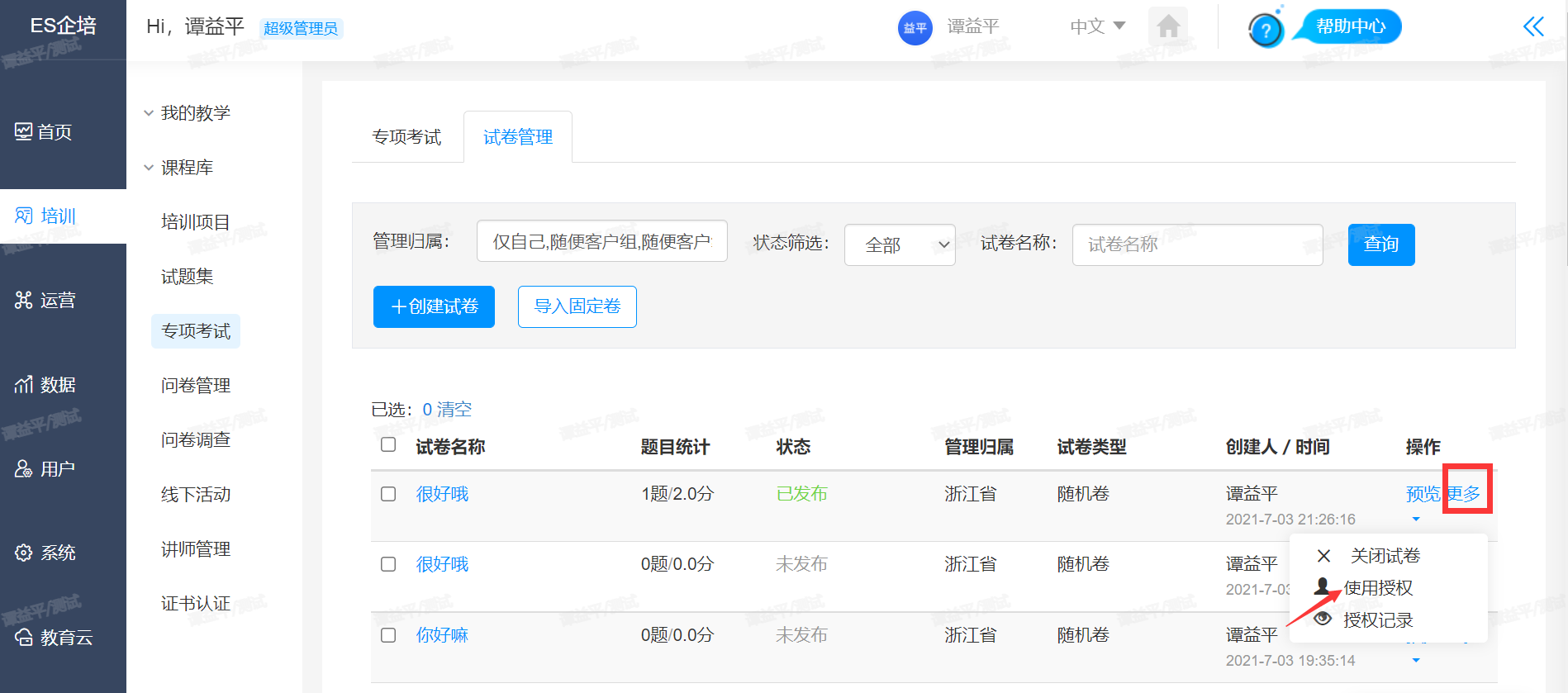Click the 未发布 status in 你好嘛 row
Screen dimensions: 1568x693
(802, 635)
